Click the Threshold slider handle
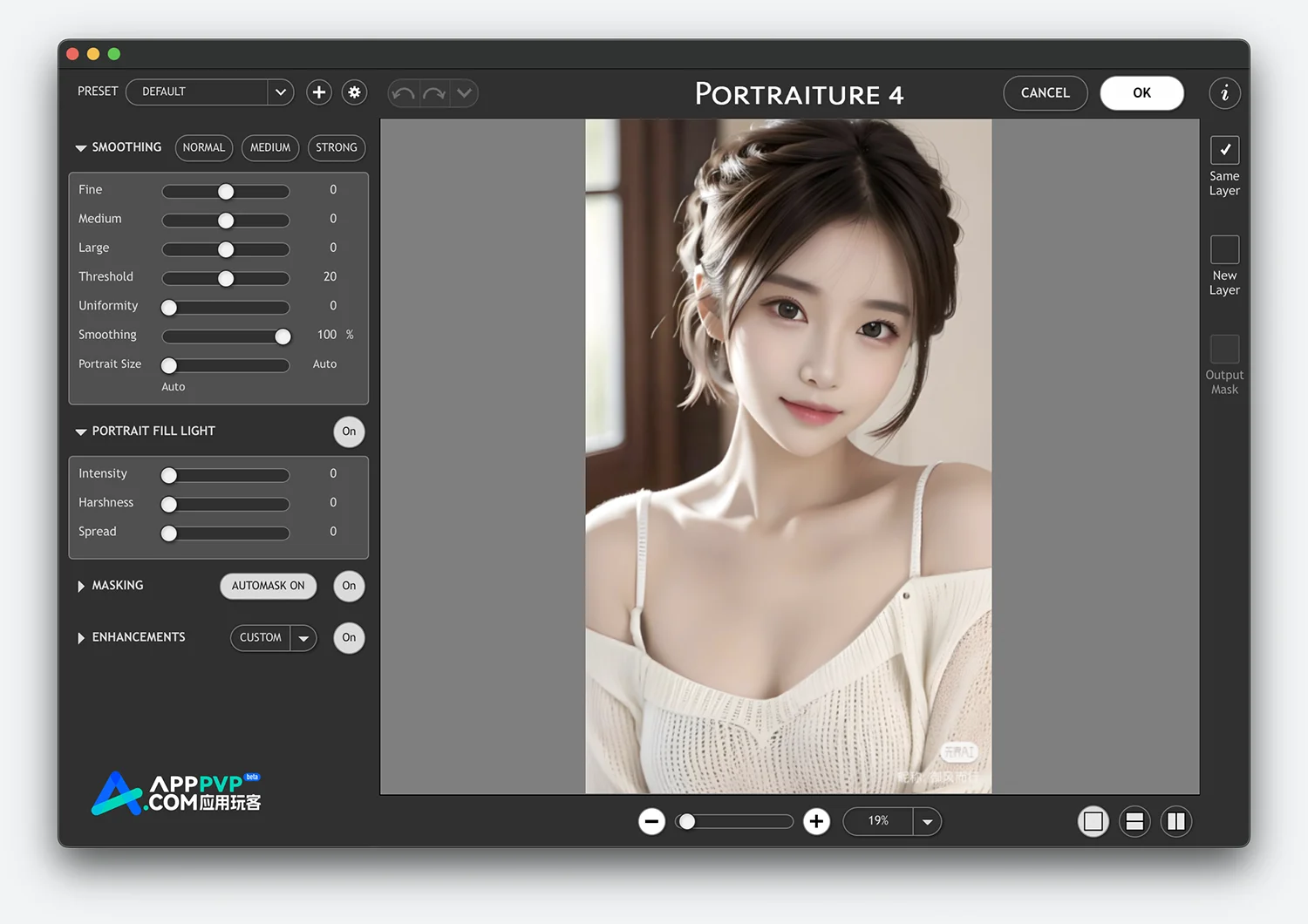 click(226, 278)
